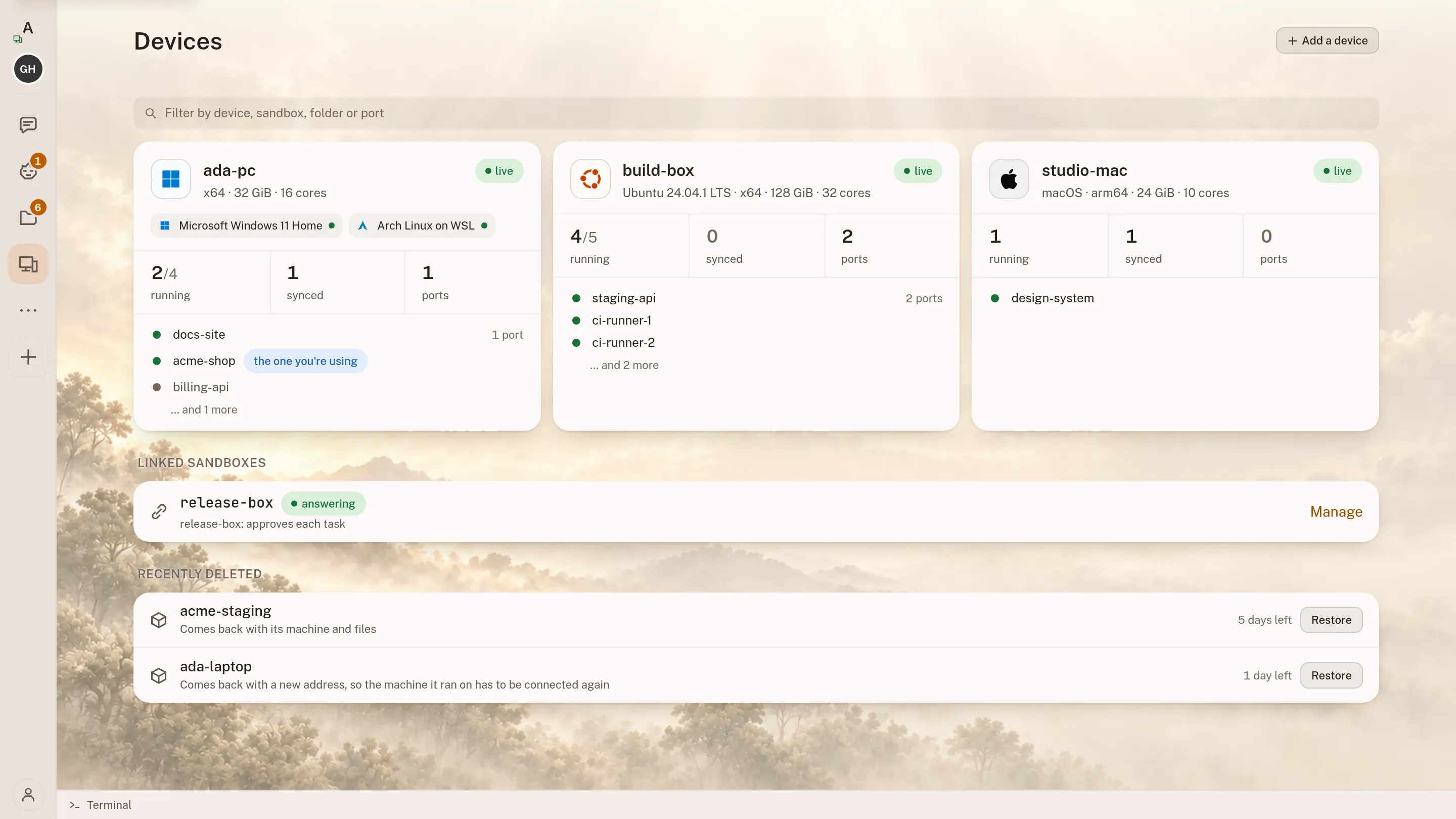Image resolution: width=1456 pixels, height=819 pixels.
Task: Focus the Filter by device input field
Action: coord(756,113)
